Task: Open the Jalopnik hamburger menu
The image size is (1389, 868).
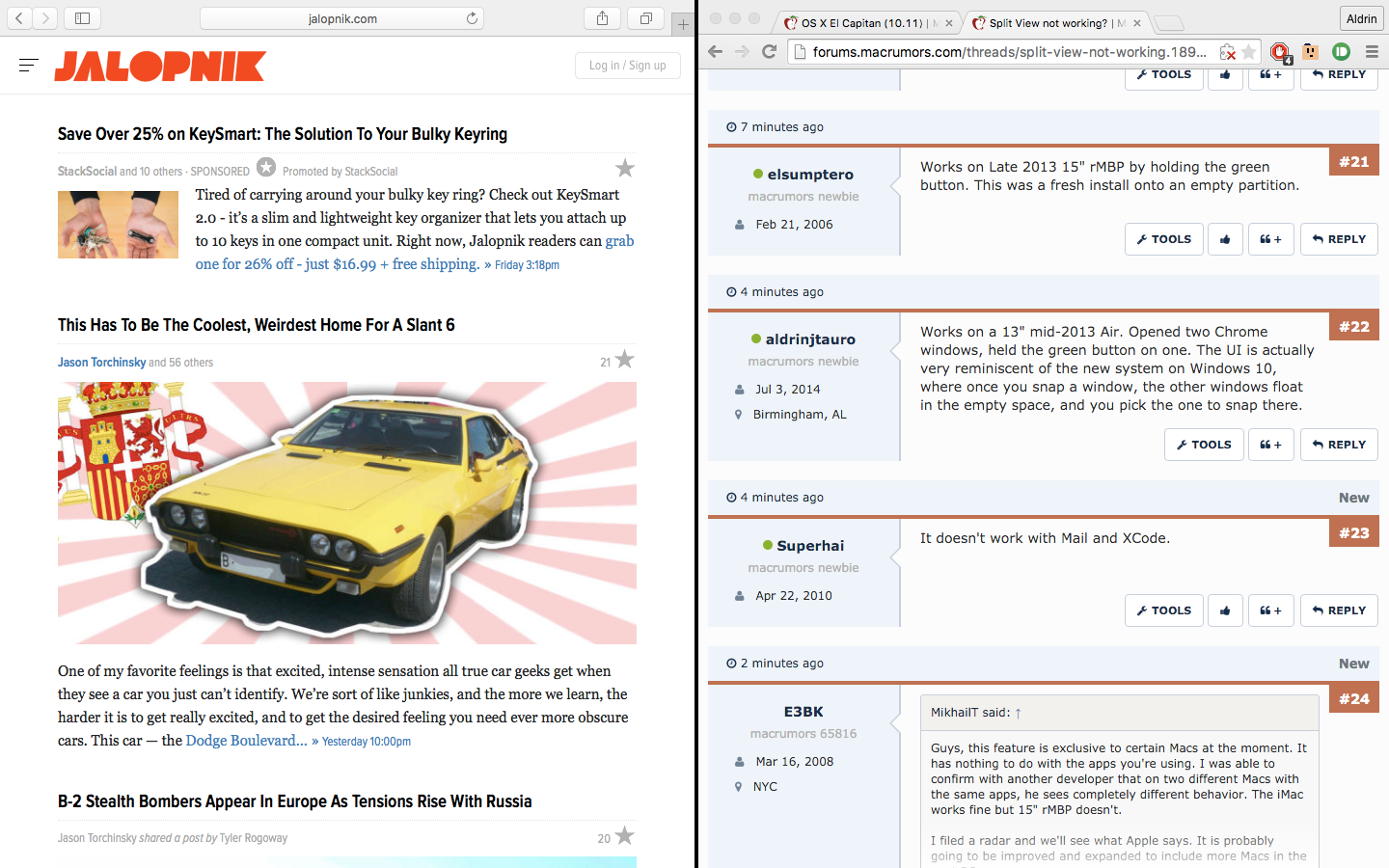Action: (x=28, y=66)
